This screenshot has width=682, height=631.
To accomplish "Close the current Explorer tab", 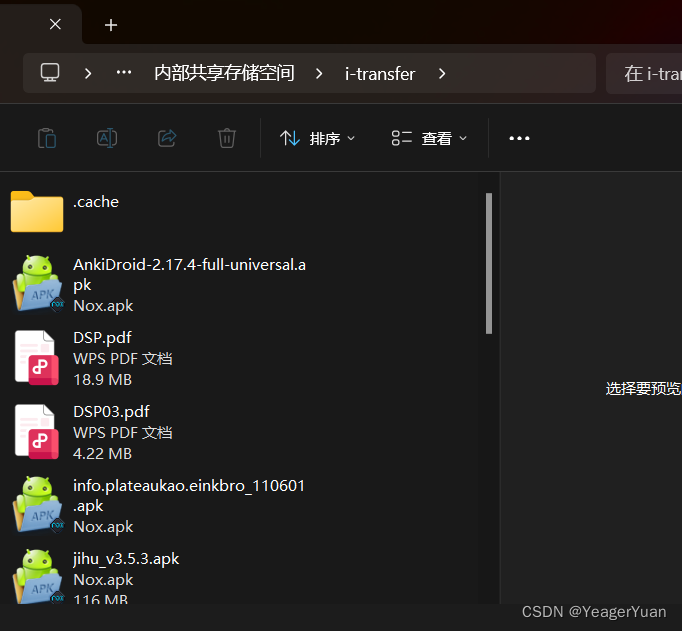I will [55, 24].
